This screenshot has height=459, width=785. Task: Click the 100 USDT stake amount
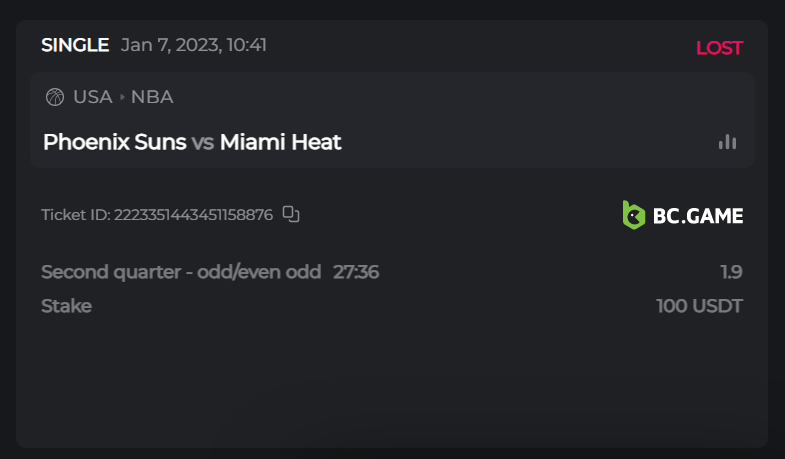click(699, 306)
